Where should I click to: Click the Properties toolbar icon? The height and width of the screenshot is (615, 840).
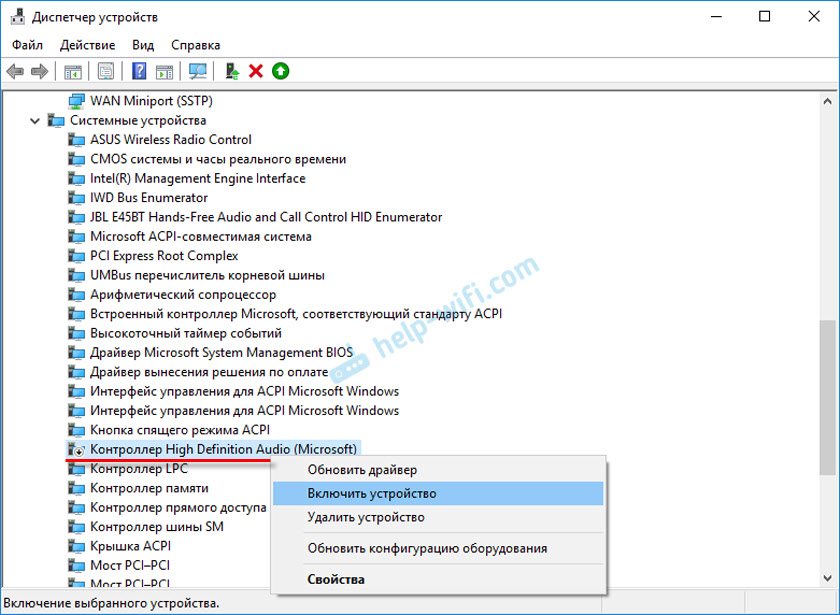tap(104, 71)
